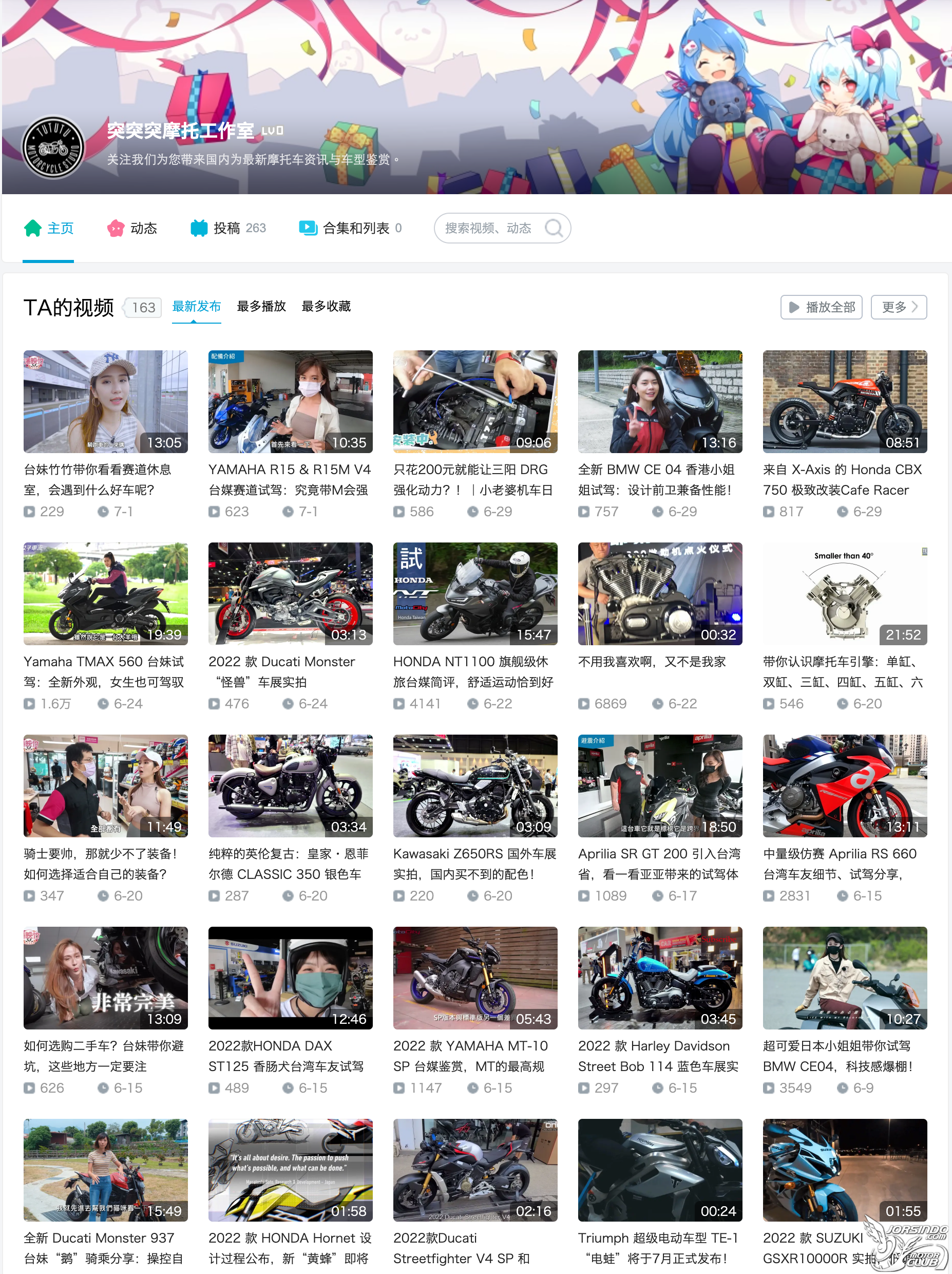Click the play-count icon next to 3549

coord(768,1088)
